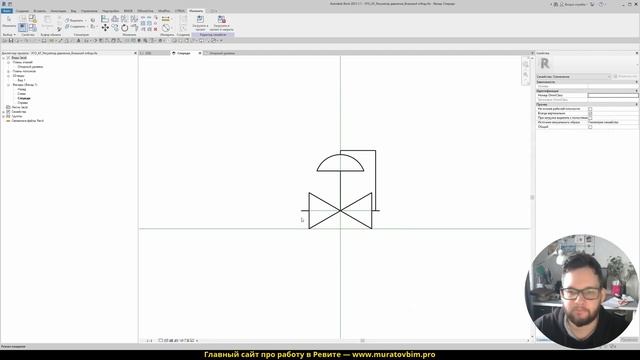
Task: Open the Создание ribbon tab
Action: pyautogui.click(x=22, y=11)
